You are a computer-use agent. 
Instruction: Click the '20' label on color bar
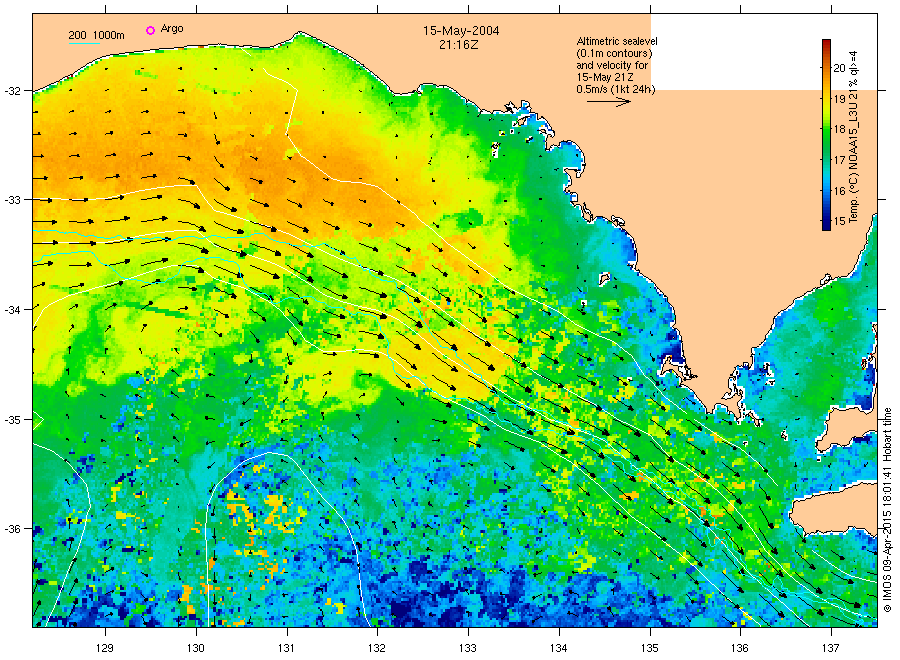[x=839, y=68]
